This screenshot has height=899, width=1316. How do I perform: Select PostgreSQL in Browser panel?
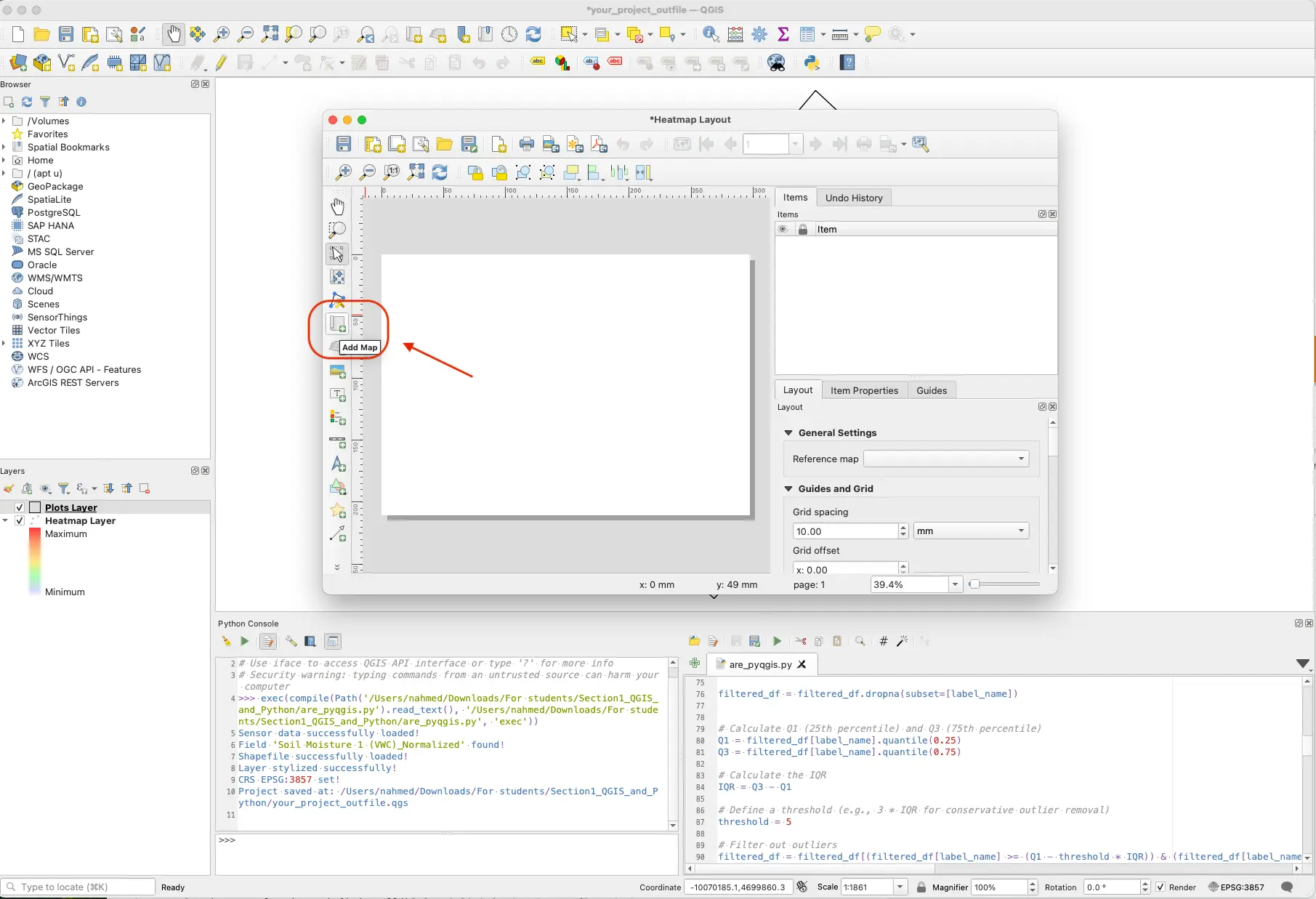coord(54,212)
